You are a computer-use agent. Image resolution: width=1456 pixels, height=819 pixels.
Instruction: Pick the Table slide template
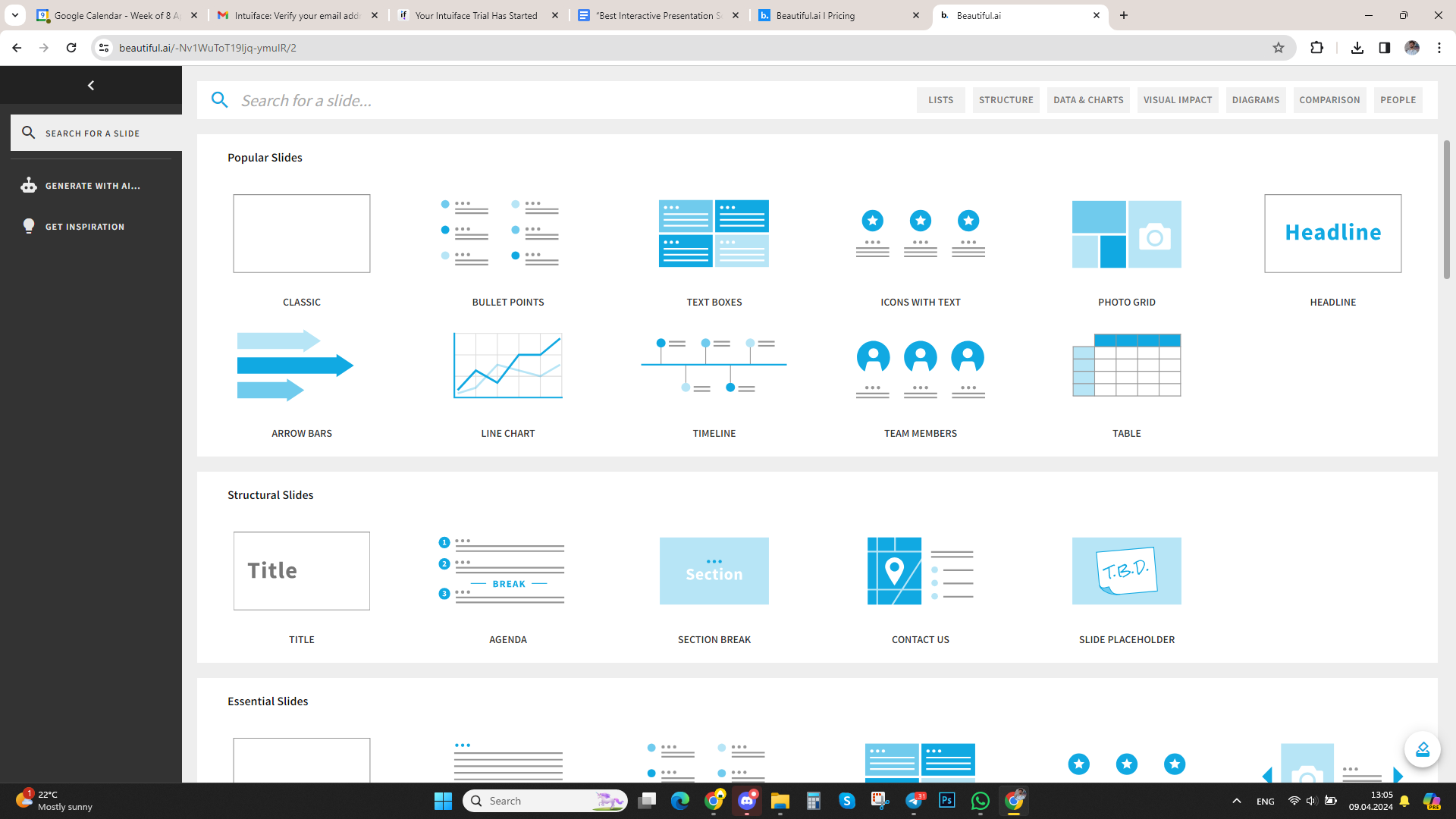[1126, 365]
